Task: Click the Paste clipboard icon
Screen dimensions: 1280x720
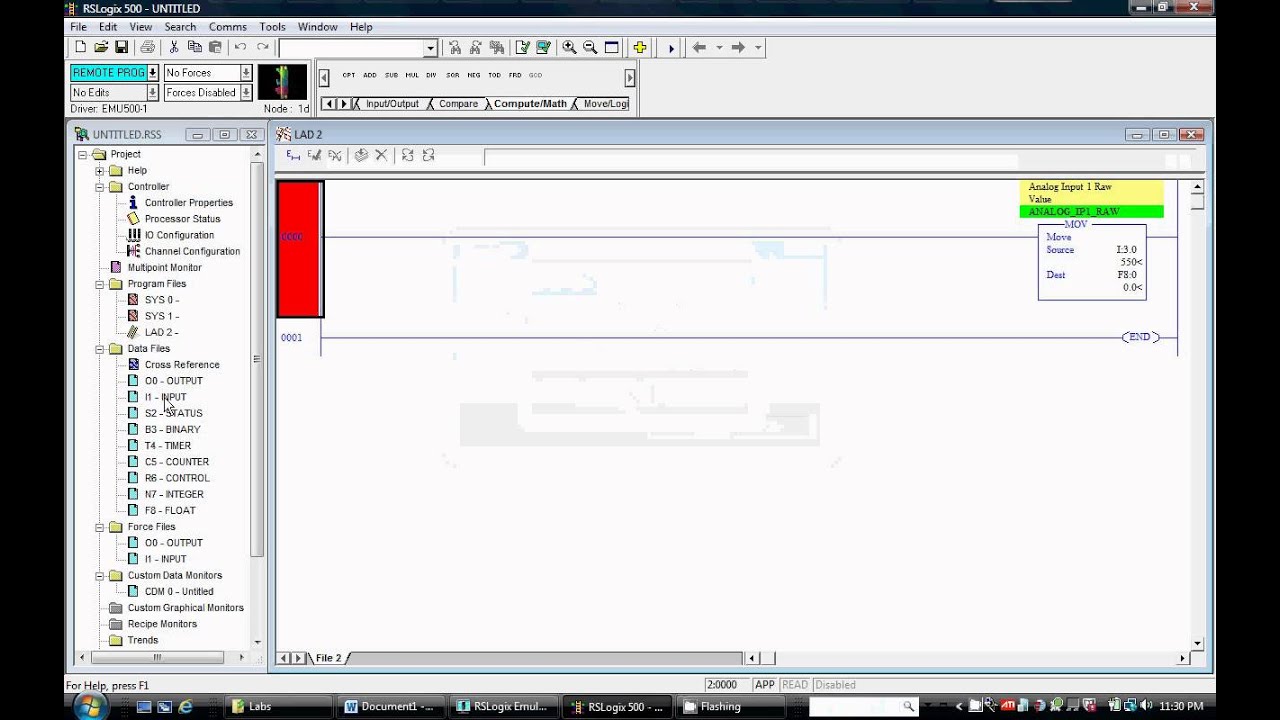Action: click(x=215, y=47)
